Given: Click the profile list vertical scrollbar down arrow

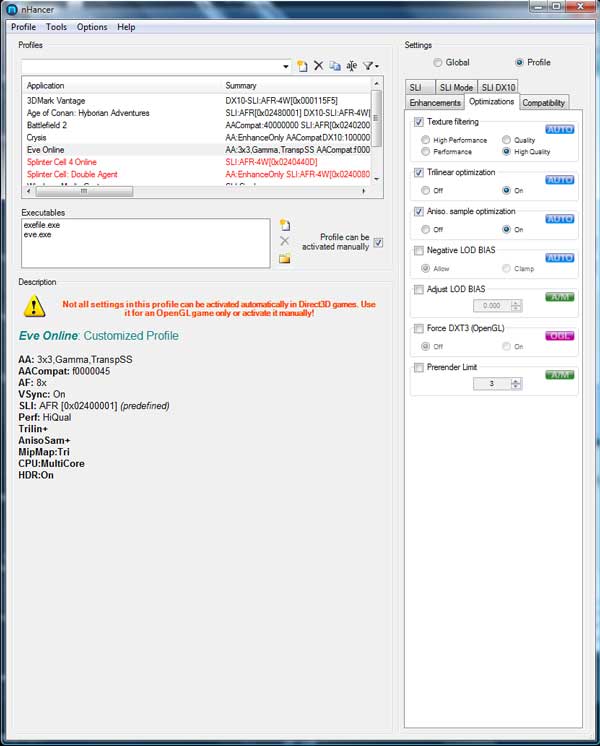Looking at the screenshot, I should point(377,179).
